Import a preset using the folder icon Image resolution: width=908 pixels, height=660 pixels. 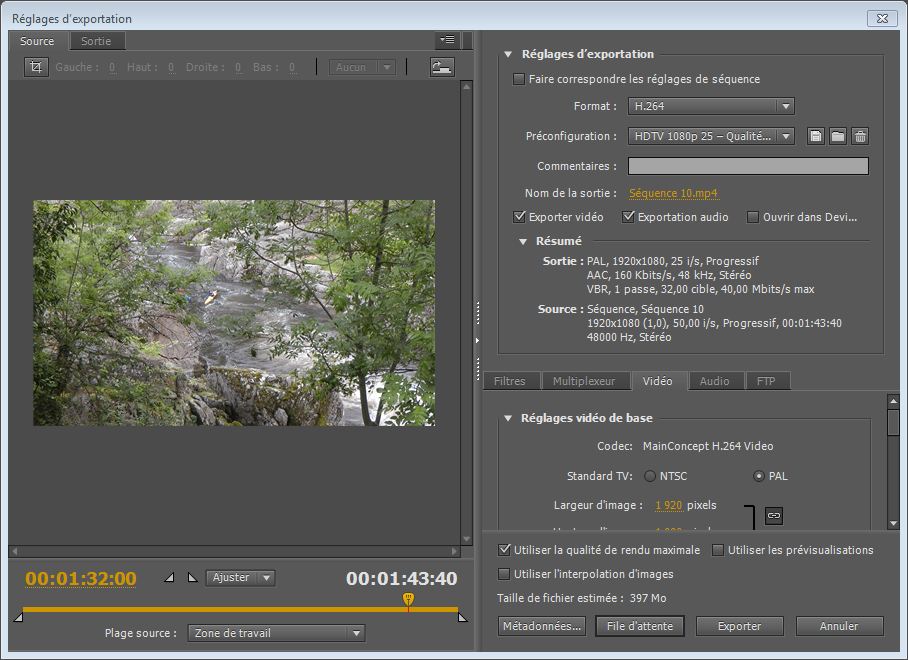point(838,136)
